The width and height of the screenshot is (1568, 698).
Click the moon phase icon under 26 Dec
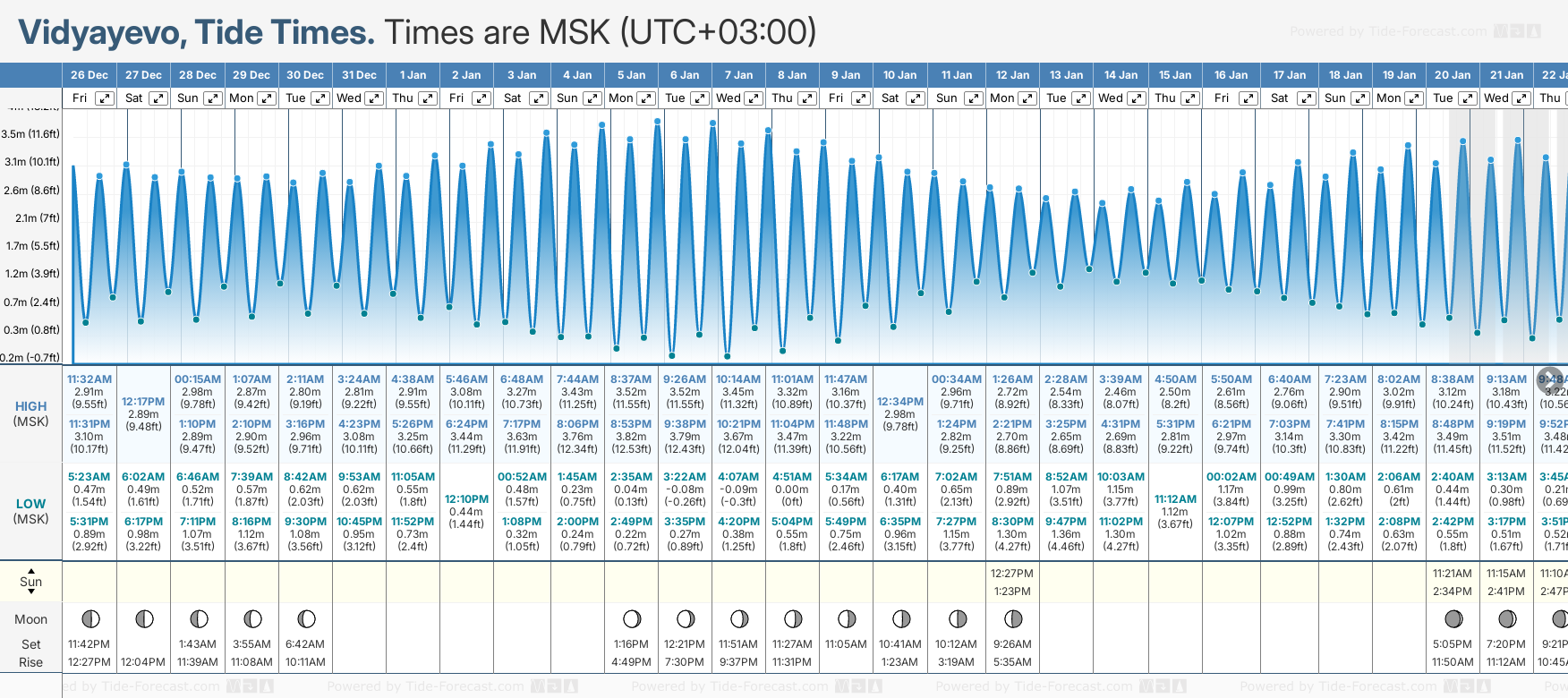90,618
